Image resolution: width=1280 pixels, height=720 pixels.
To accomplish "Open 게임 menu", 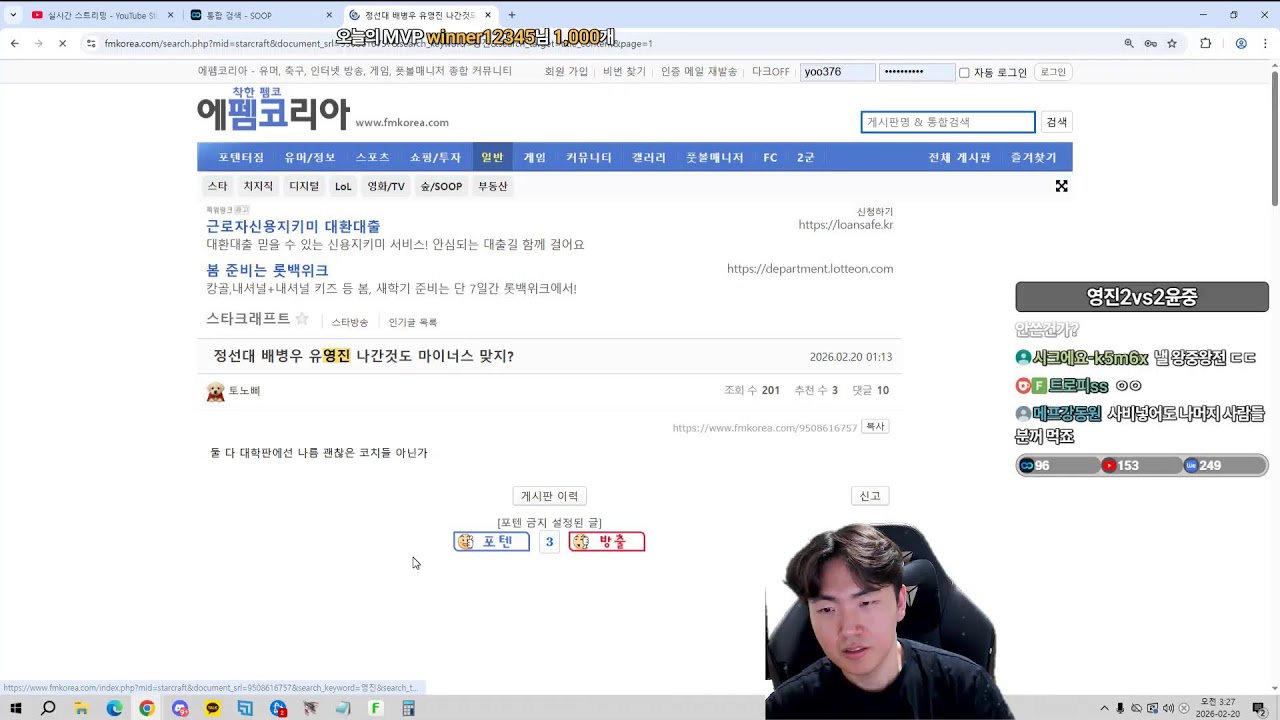I will point(535,157).
